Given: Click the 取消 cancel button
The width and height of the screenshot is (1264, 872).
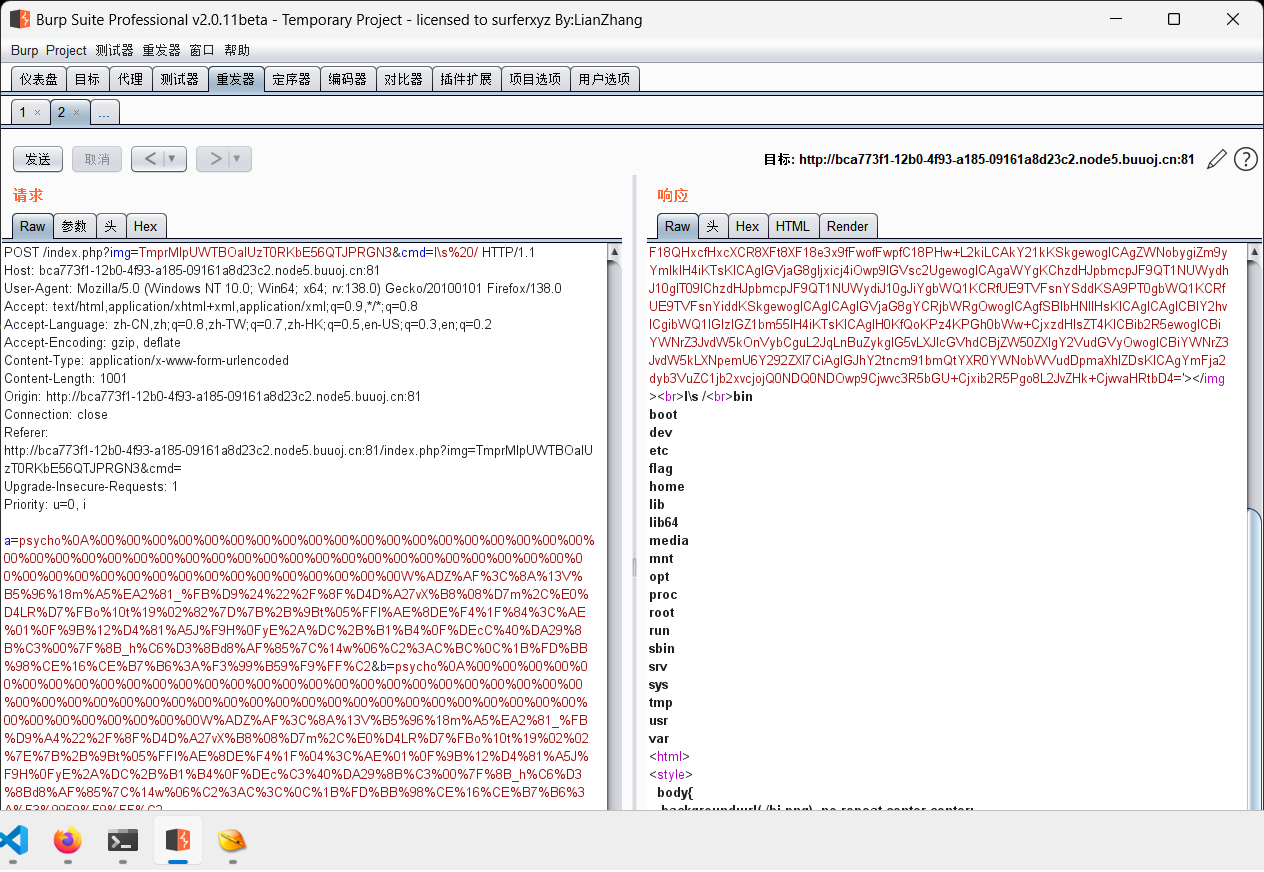Looking at the screenshot, I should (97, 159).
